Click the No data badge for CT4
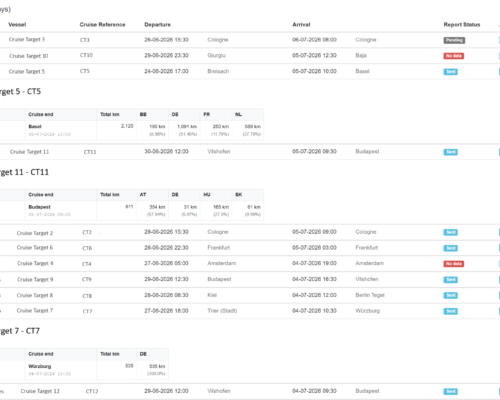The image size is (500, 400). (x=453, y=264)
